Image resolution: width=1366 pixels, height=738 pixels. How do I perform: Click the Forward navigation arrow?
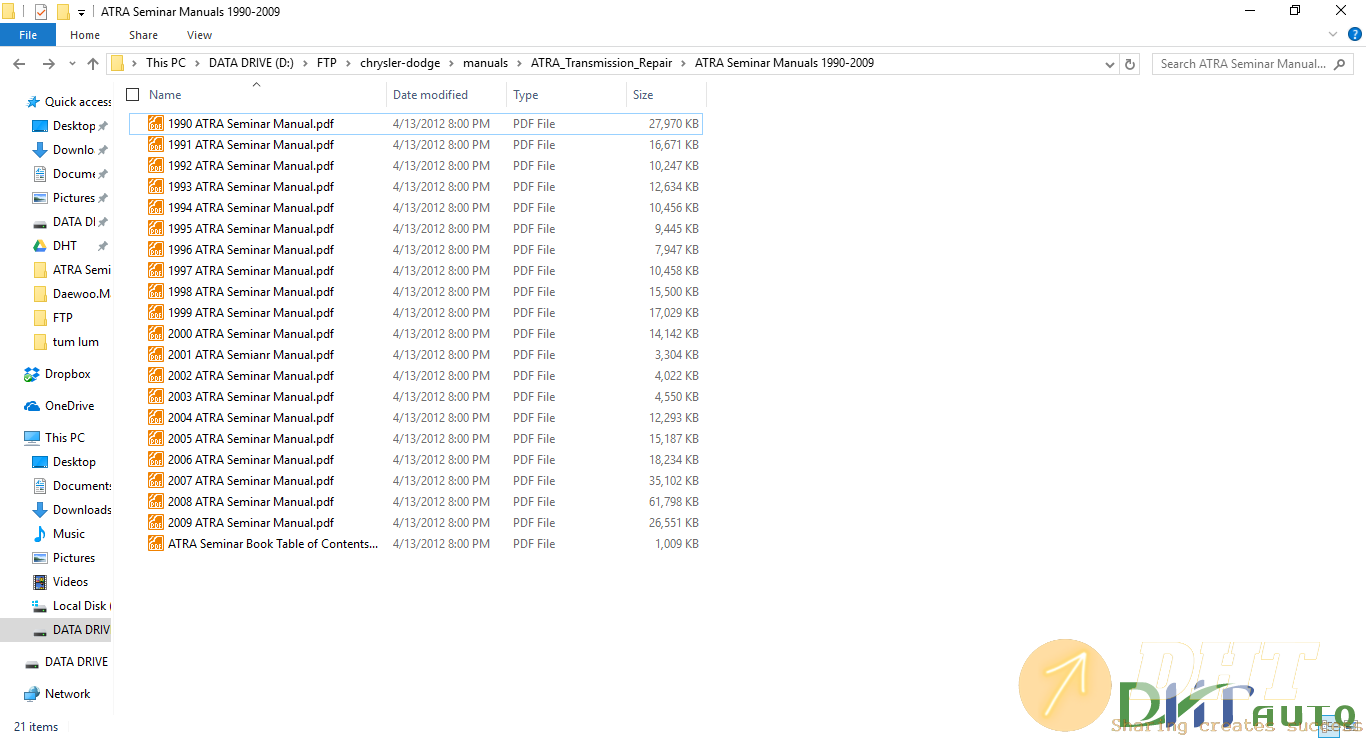[x=48, y=63]
